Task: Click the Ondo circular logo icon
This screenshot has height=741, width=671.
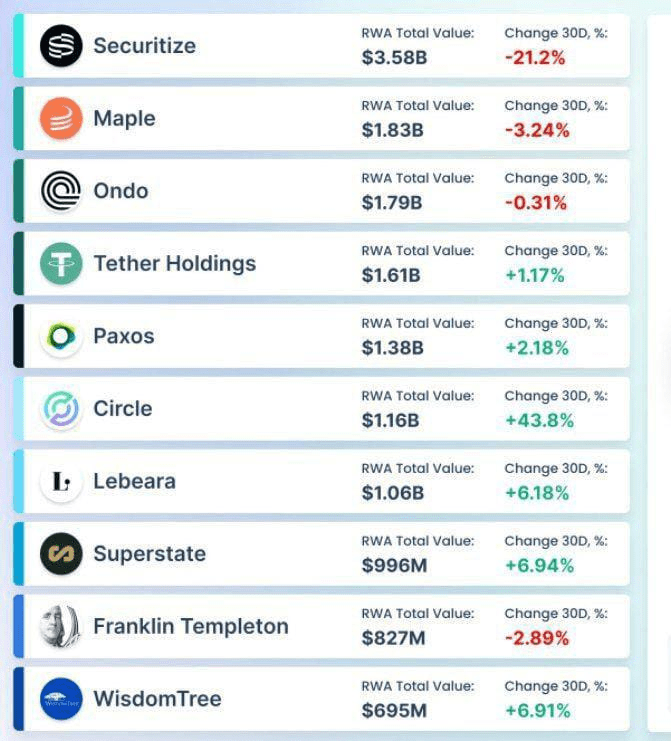Action: (61, 191)
